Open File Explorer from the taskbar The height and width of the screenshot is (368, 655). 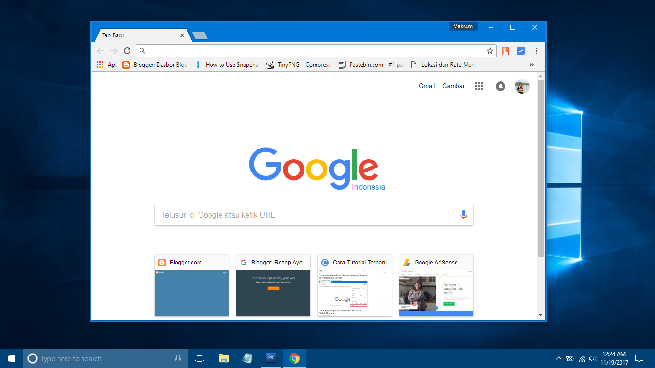point(224,358)
